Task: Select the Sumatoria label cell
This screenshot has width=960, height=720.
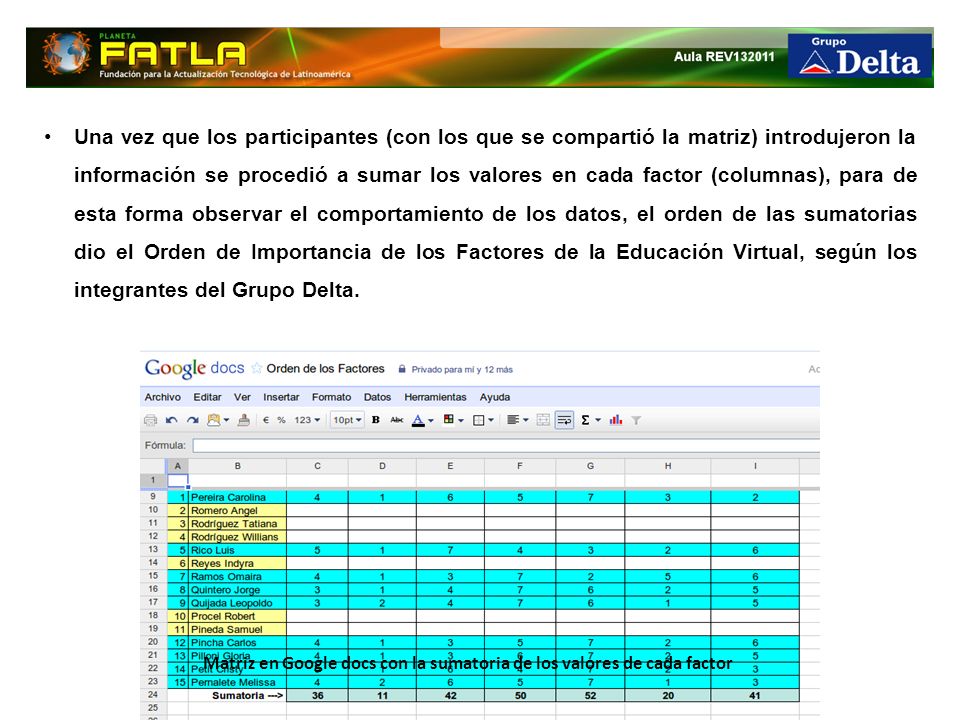Action: pos(238,696)
